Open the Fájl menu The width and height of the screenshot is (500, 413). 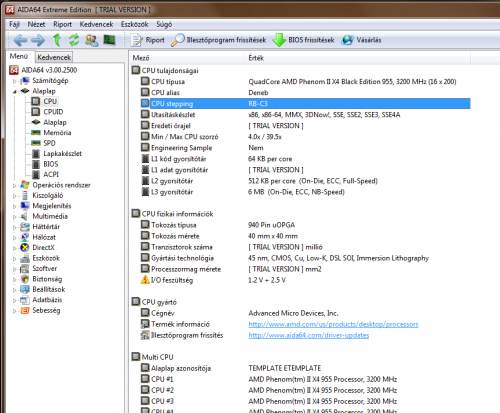tap(14, 24)
